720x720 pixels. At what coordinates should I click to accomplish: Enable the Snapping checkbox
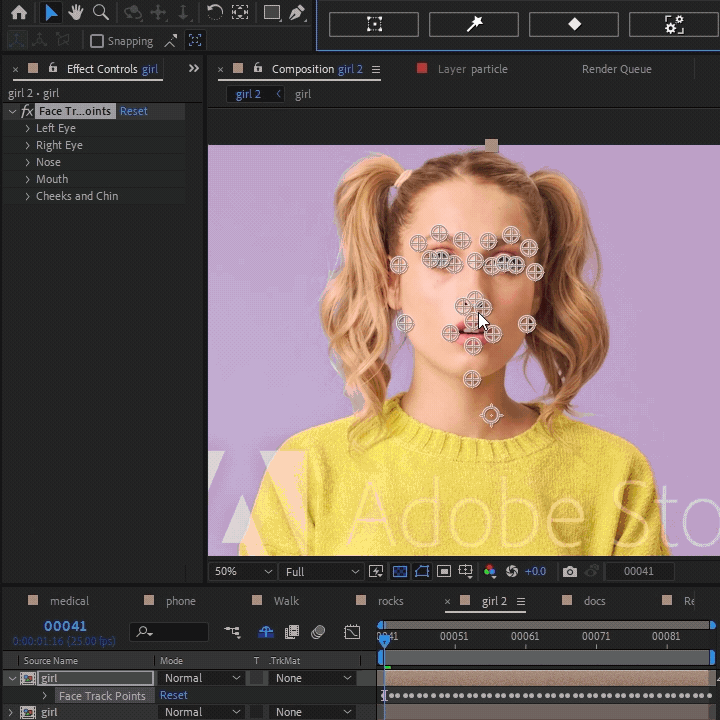(x=97, y=41)
